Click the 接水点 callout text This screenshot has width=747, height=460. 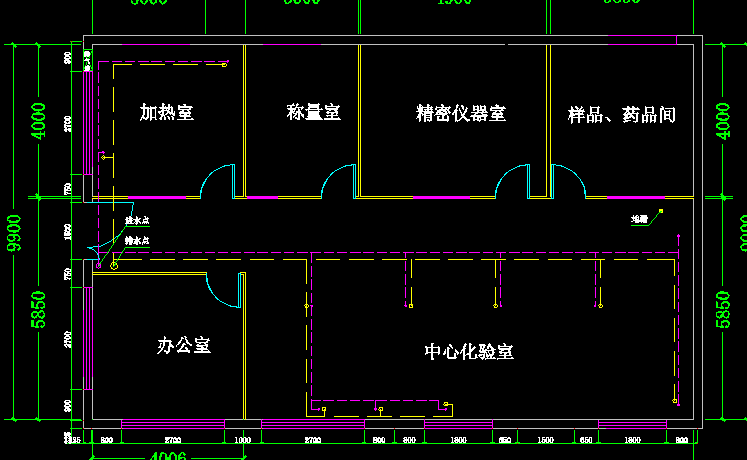pos(137,220)
